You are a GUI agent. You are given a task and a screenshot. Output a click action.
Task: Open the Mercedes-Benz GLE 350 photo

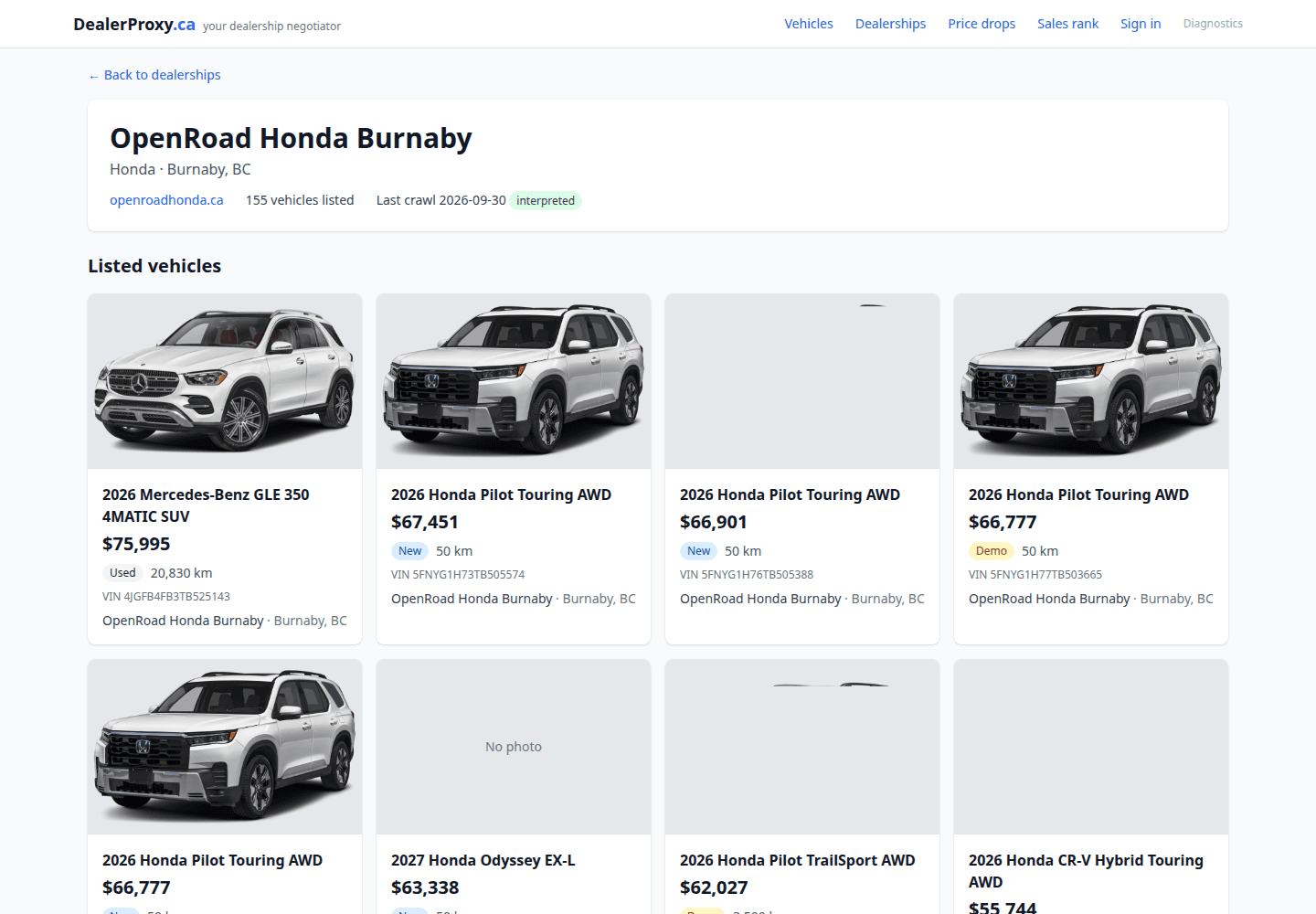click(x=225, y=381)
